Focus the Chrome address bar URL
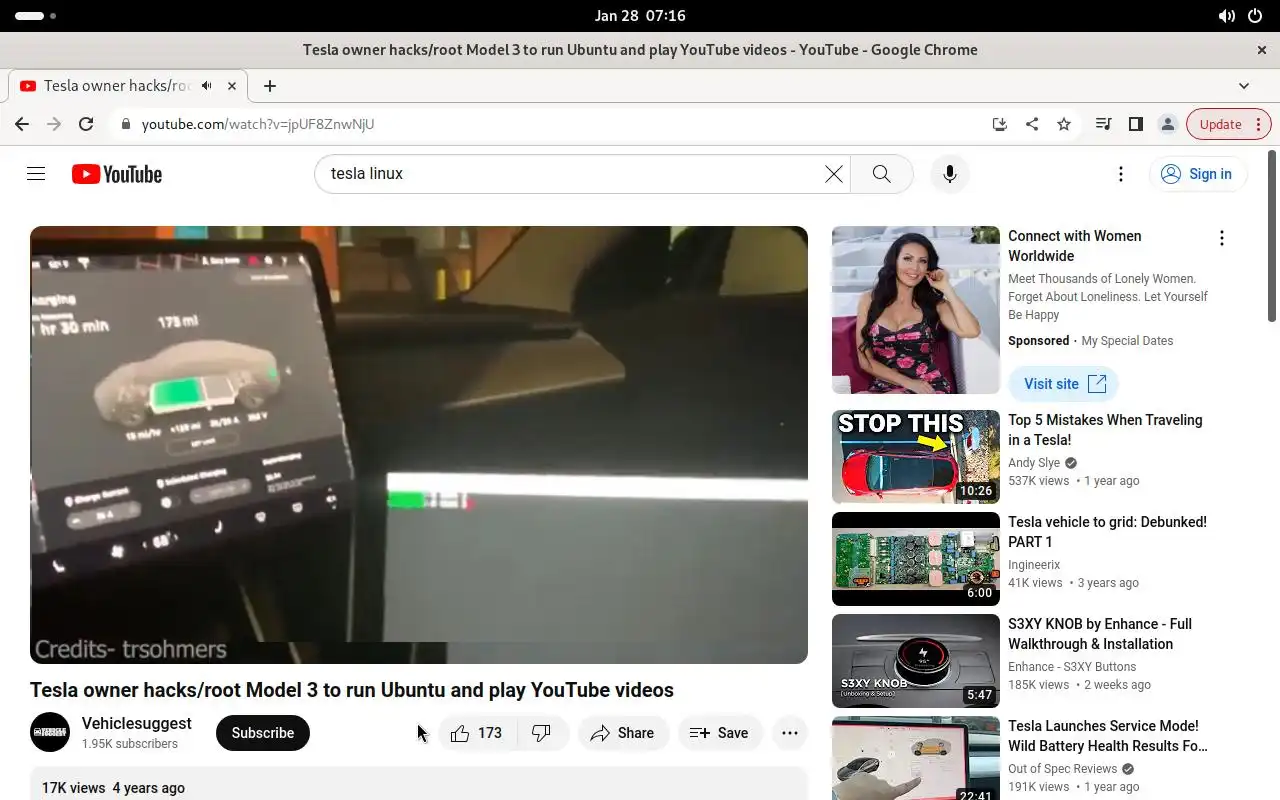 coord(258,124)
